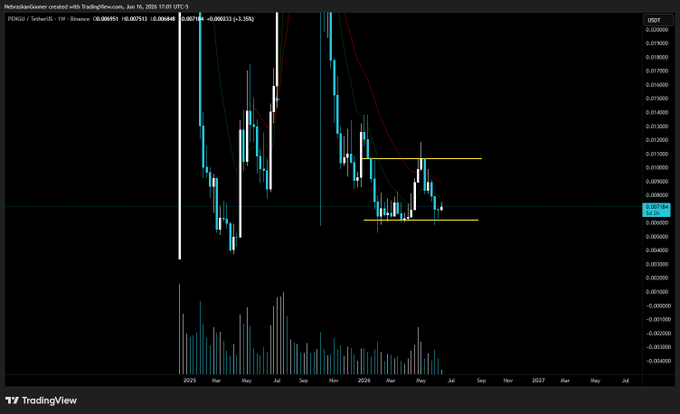Click the TradingView logo at bottom left
Screen dimensions: 680x414
[41, 400]
